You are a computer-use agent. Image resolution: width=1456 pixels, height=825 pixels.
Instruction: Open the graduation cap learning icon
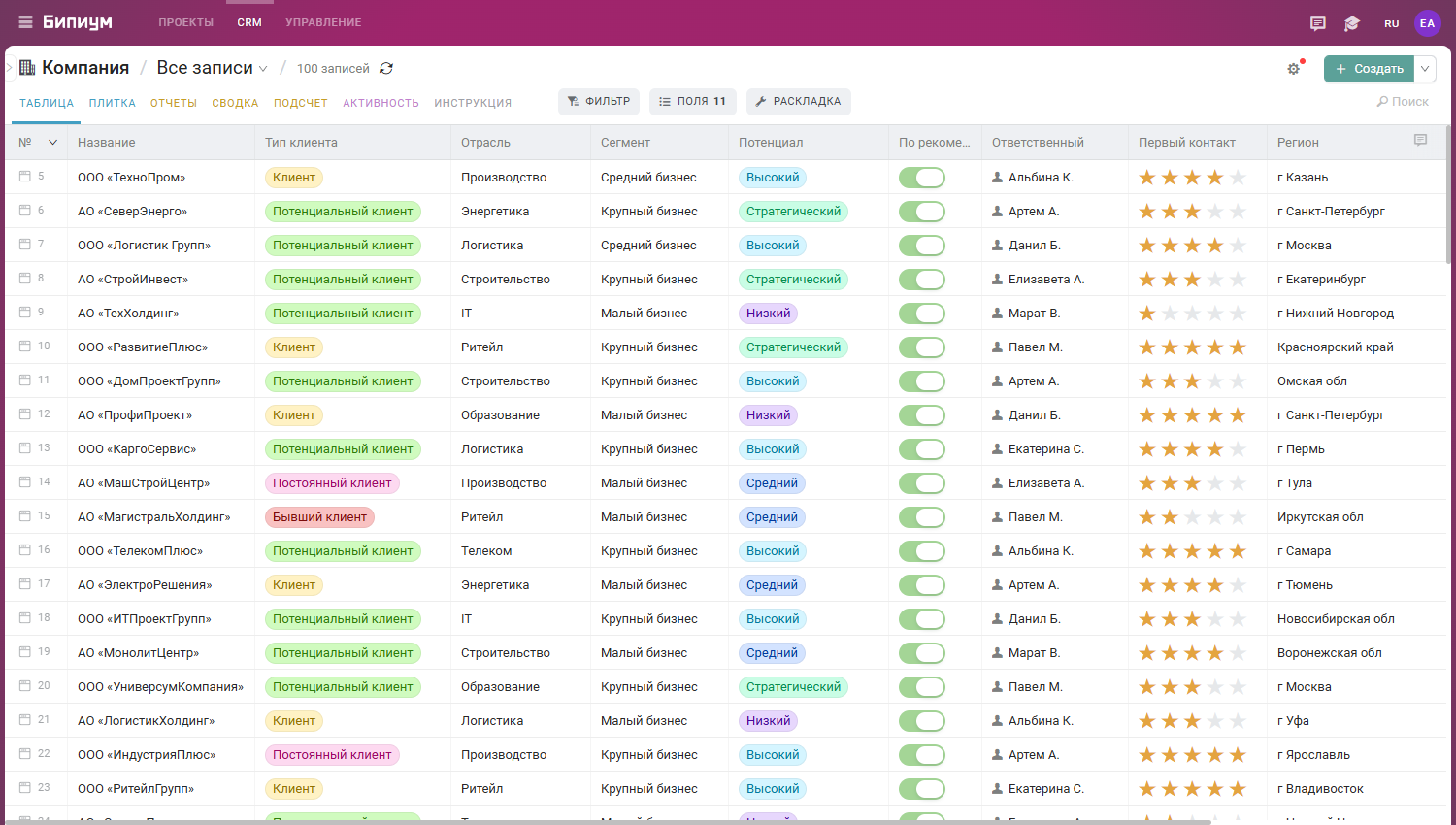[1352, 23]
